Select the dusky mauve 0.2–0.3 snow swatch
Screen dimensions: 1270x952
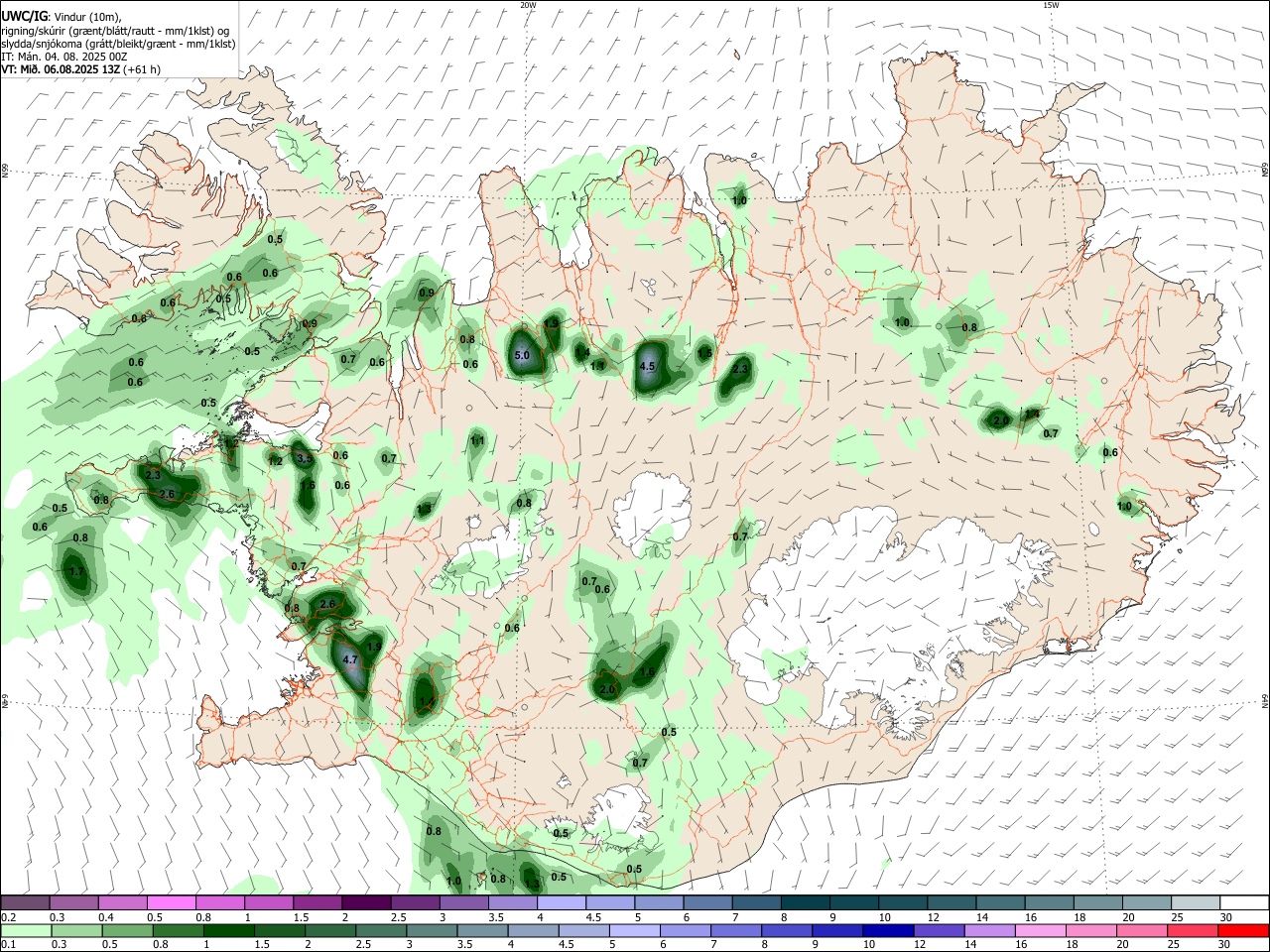26,902
